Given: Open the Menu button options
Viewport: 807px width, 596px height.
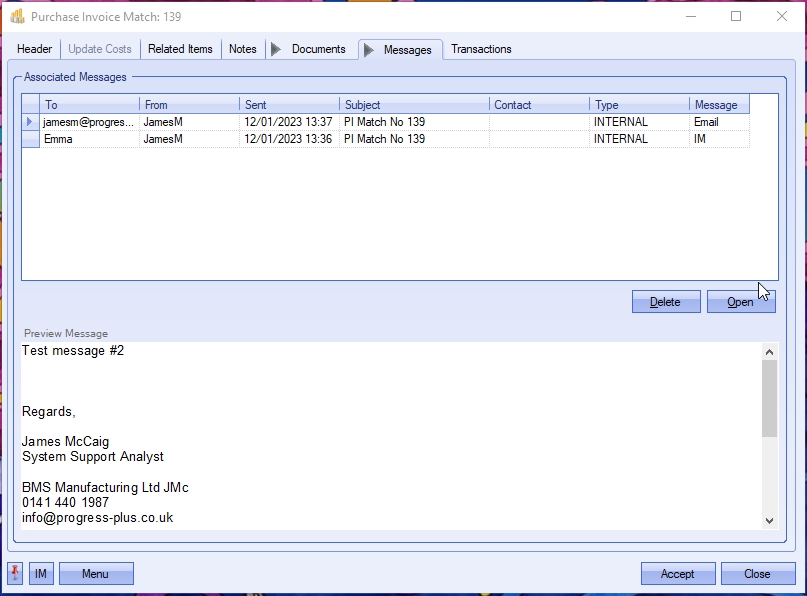Looking at the screenshot, I should pos(96,574).
